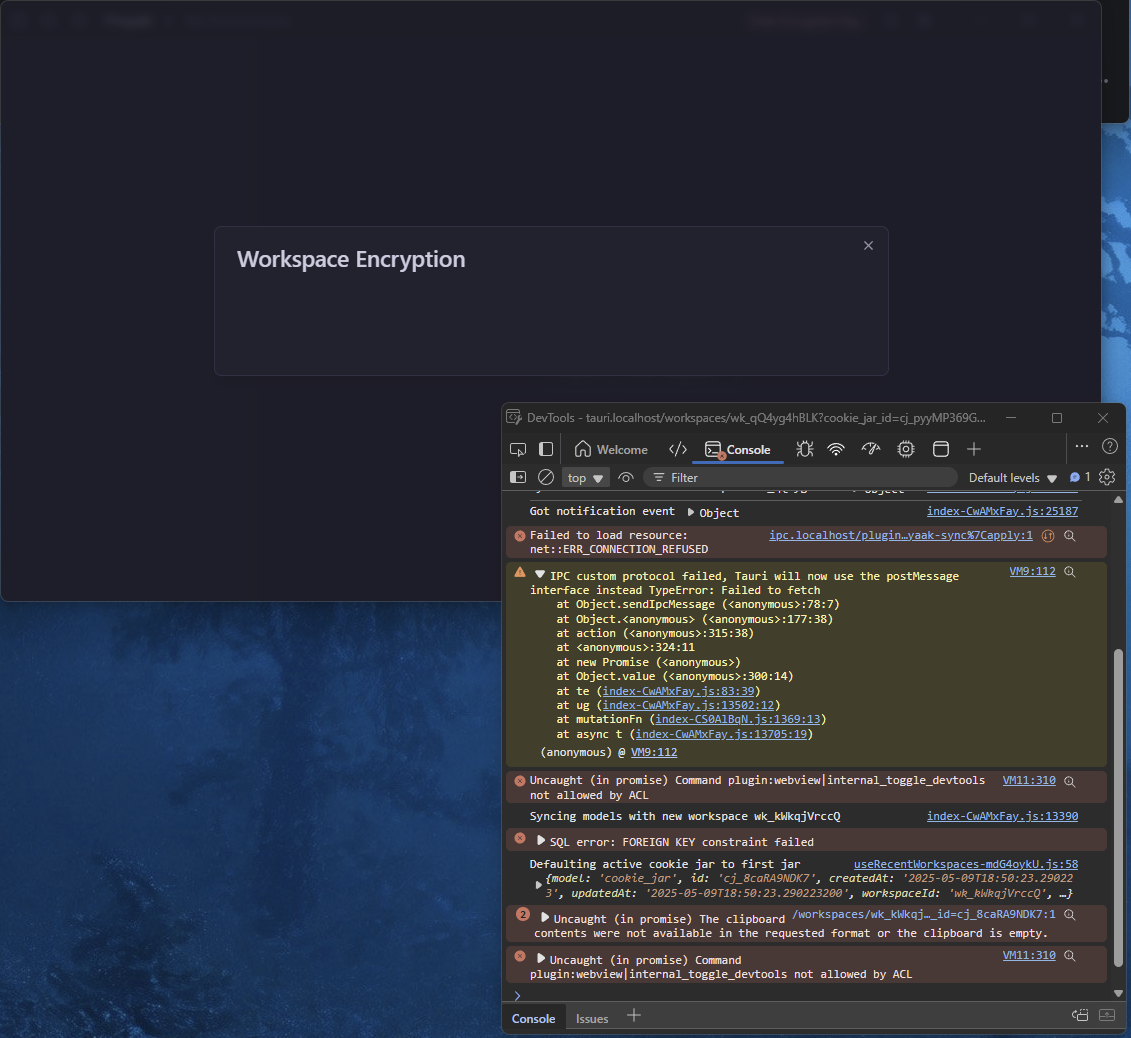Open the Sources bug icon panel

tap(804, 449)
